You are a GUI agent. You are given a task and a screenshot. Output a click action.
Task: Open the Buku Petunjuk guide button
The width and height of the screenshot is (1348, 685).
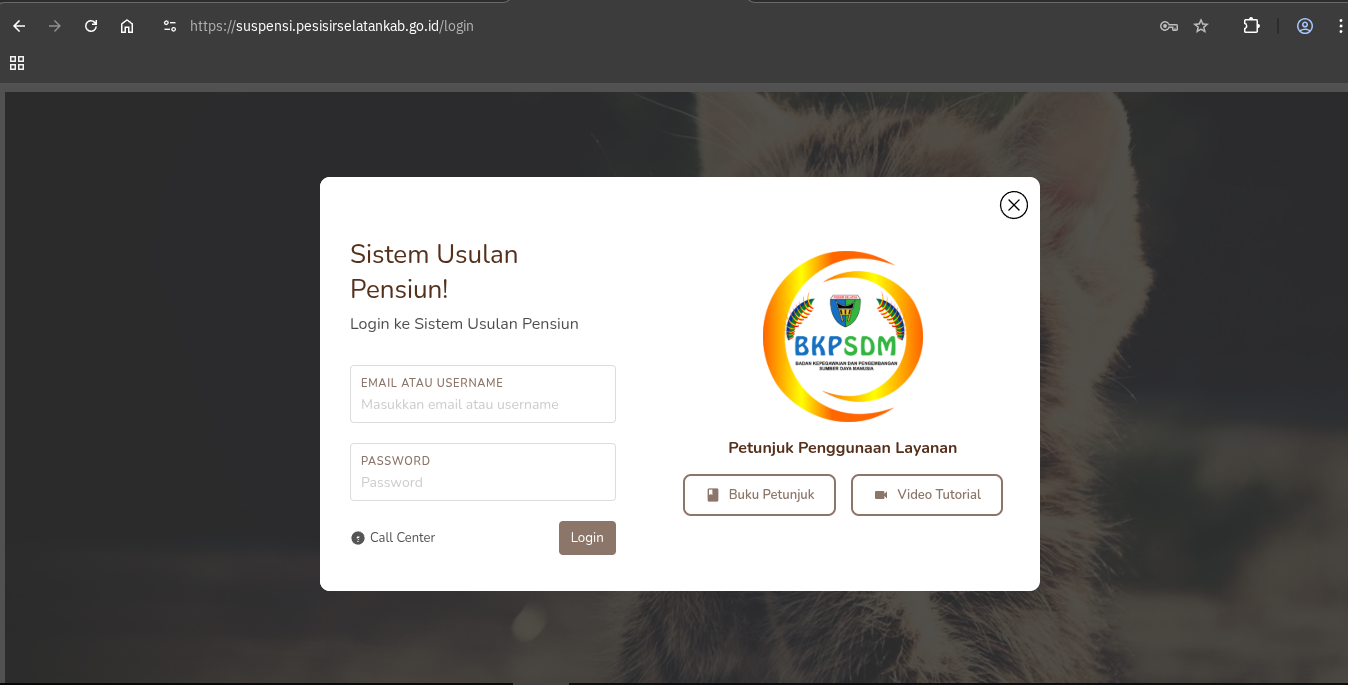(759, 495)
